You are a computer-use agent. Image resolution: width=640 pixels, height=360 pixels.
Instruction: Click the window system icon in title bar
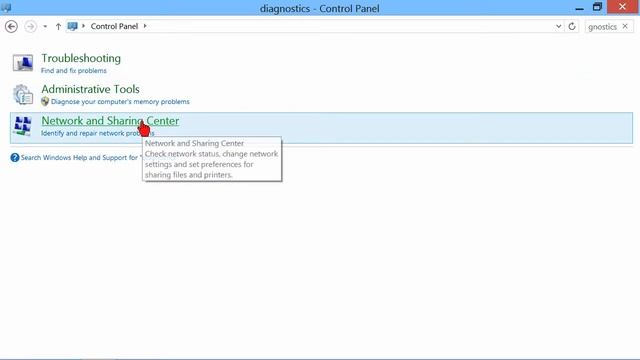(x=6, y=7)
